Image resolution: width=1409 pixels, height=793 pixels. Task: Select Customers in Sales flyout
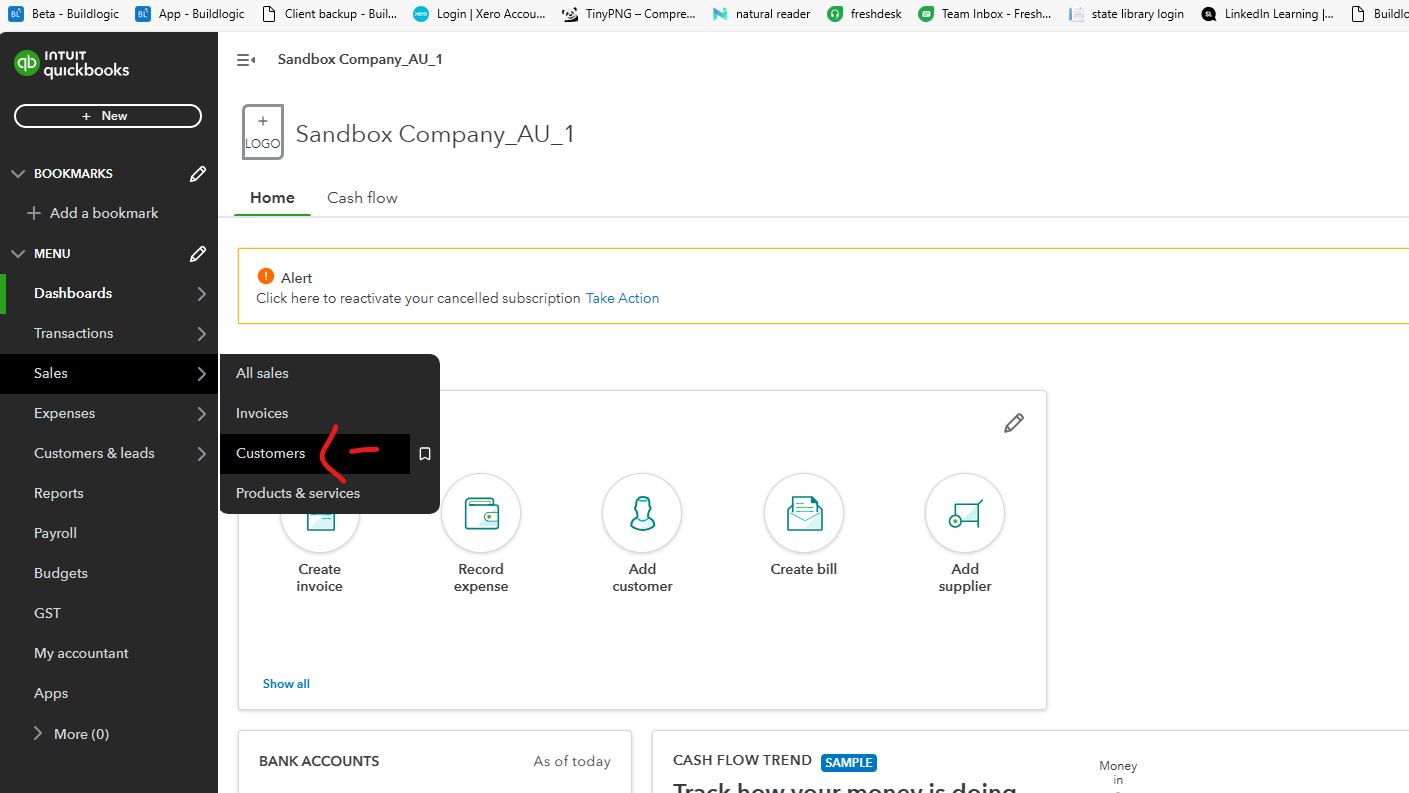(x=315, y=454)
